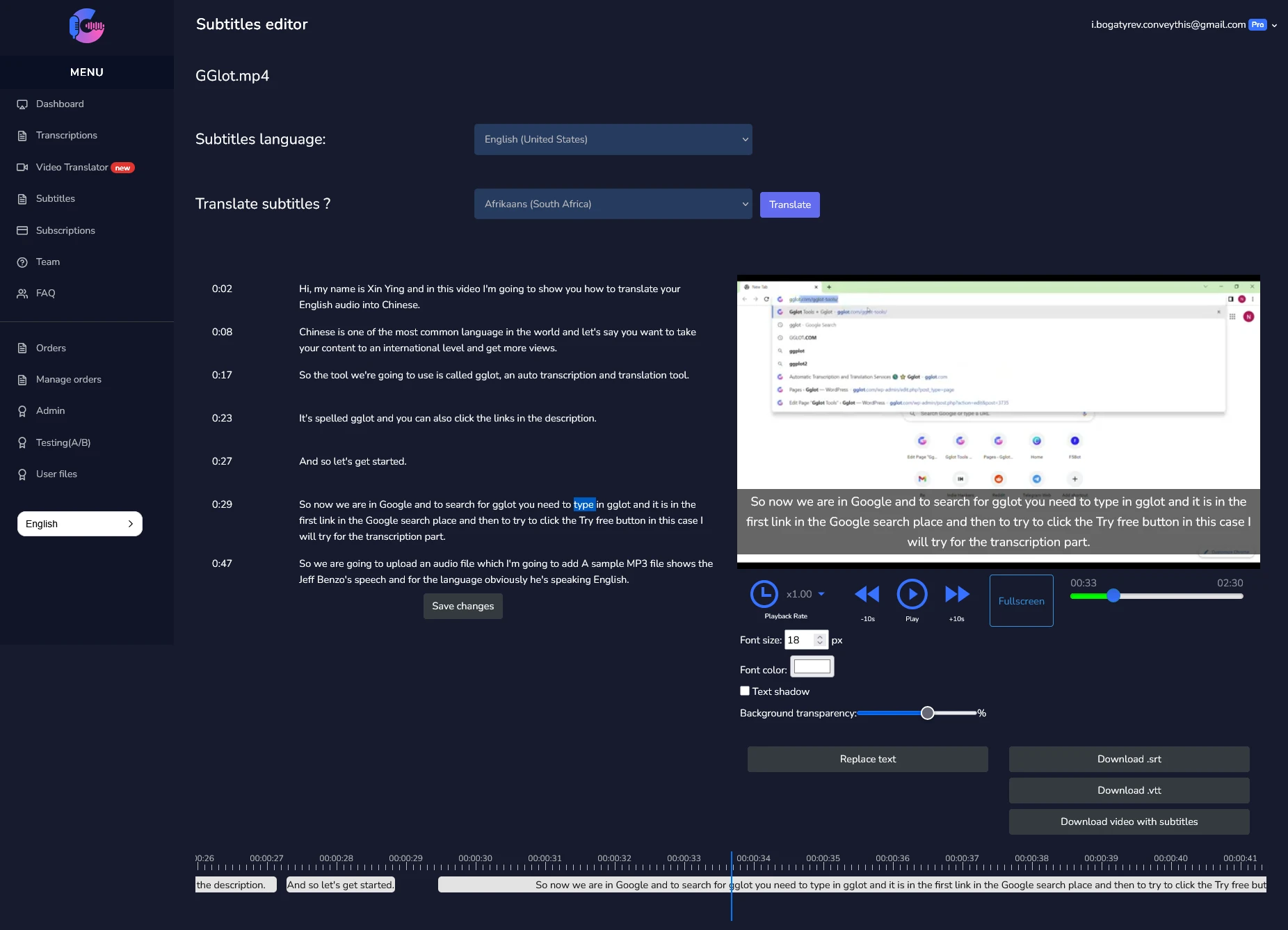Enable the Text shadow checkbox
This screenshot has width=1288, height=930.
[x=745, y=691]
